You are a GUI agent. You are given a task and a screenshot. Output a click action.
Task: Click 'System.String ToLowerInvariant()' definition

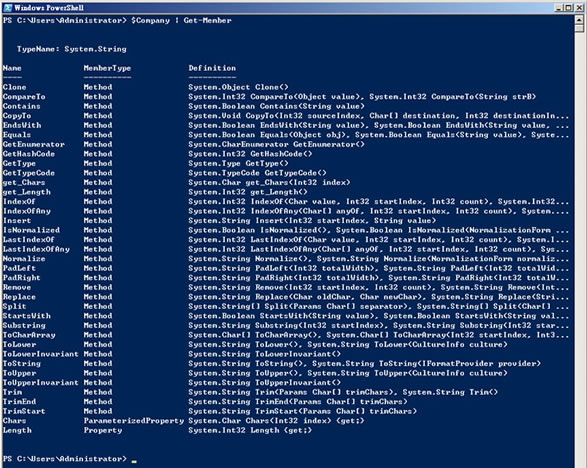[x=265, y=354]
